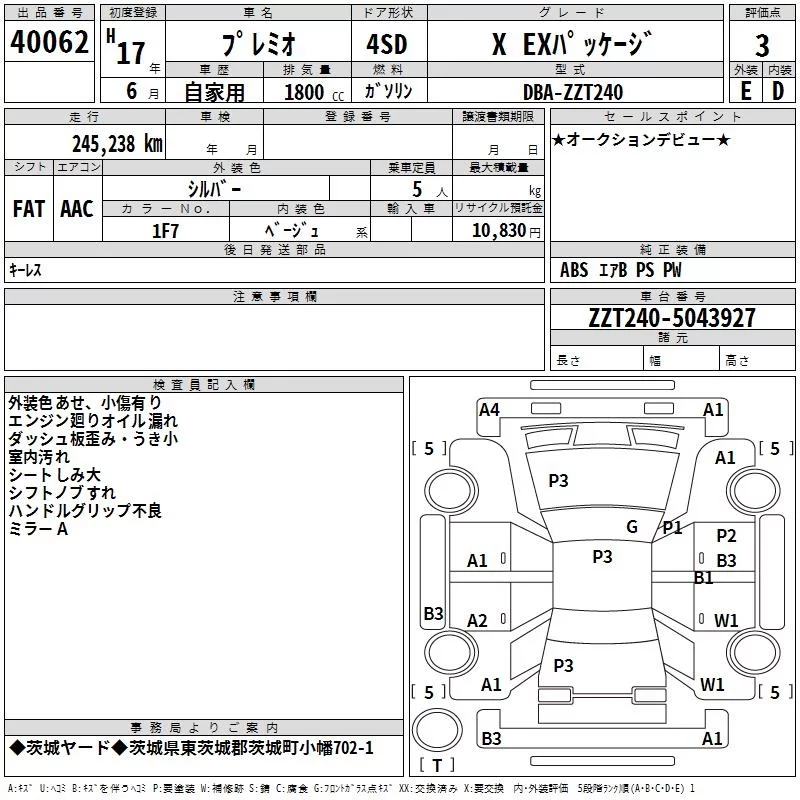Viewport: 800px width, 800px height.
Task: Click the B1 dent marker on diagram
Action: [703, 578]
